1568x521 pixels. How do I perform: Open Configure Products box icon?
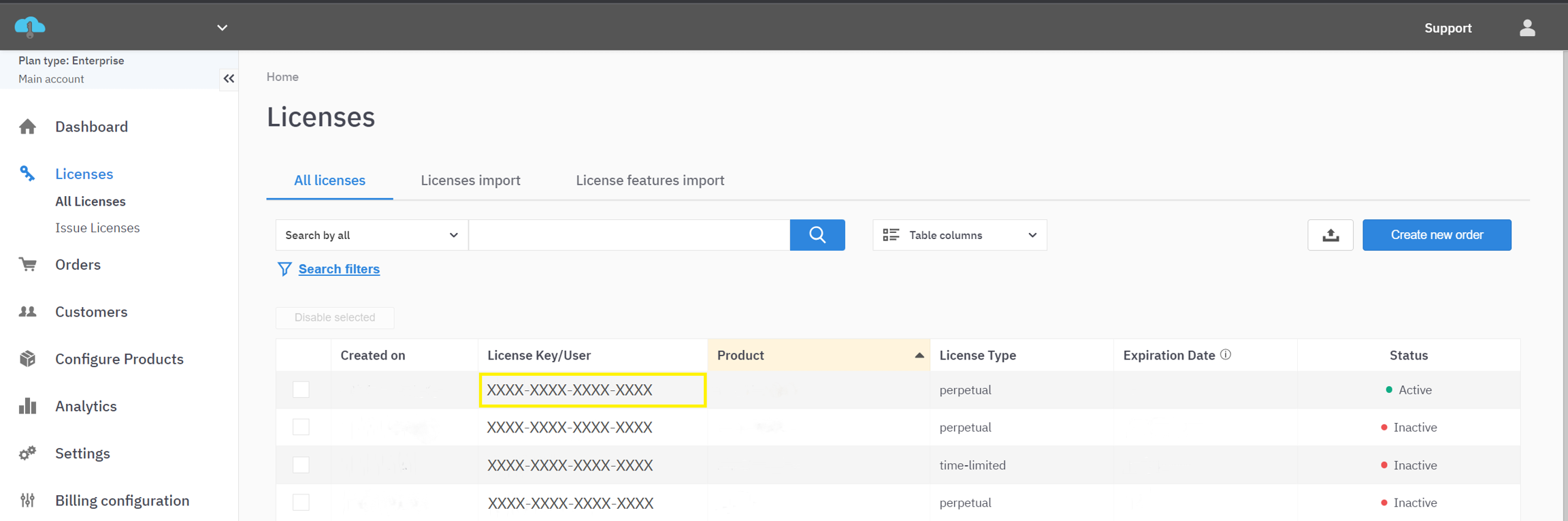[x=28, y=359]
